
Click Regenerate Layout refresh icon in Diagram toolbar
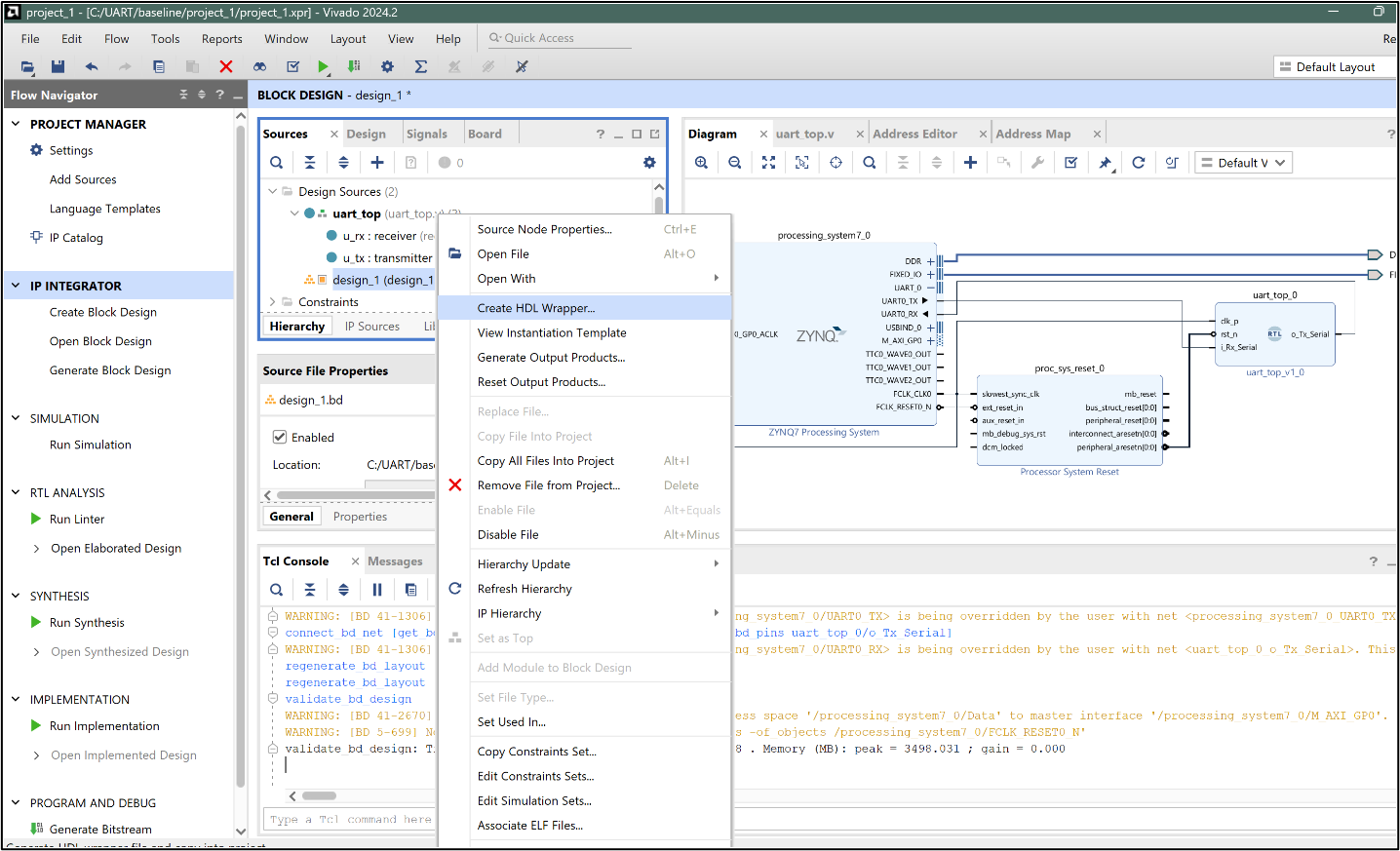[1139, 162]
